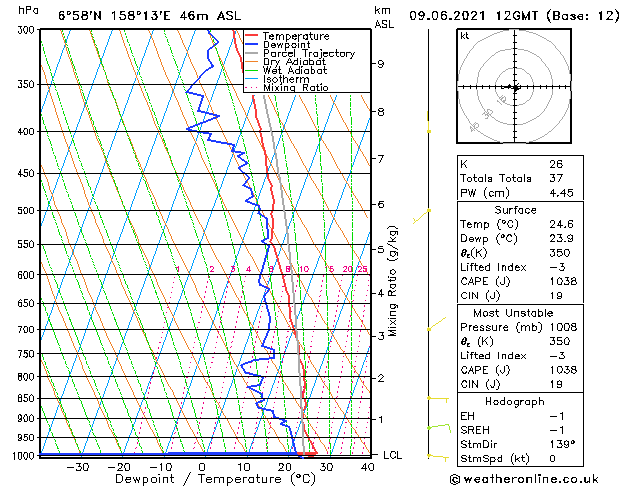
Task: Click the station coordinates title text
Action: (150, 16)
